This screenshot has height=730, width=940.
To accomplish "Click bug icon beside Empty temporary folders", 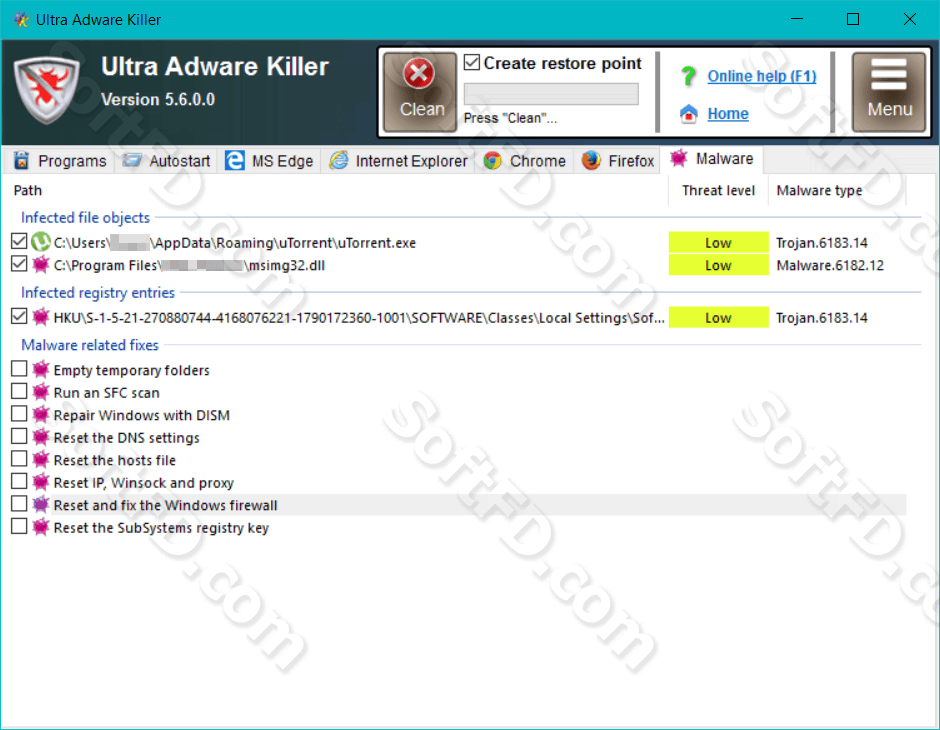I will coord(41,369).
